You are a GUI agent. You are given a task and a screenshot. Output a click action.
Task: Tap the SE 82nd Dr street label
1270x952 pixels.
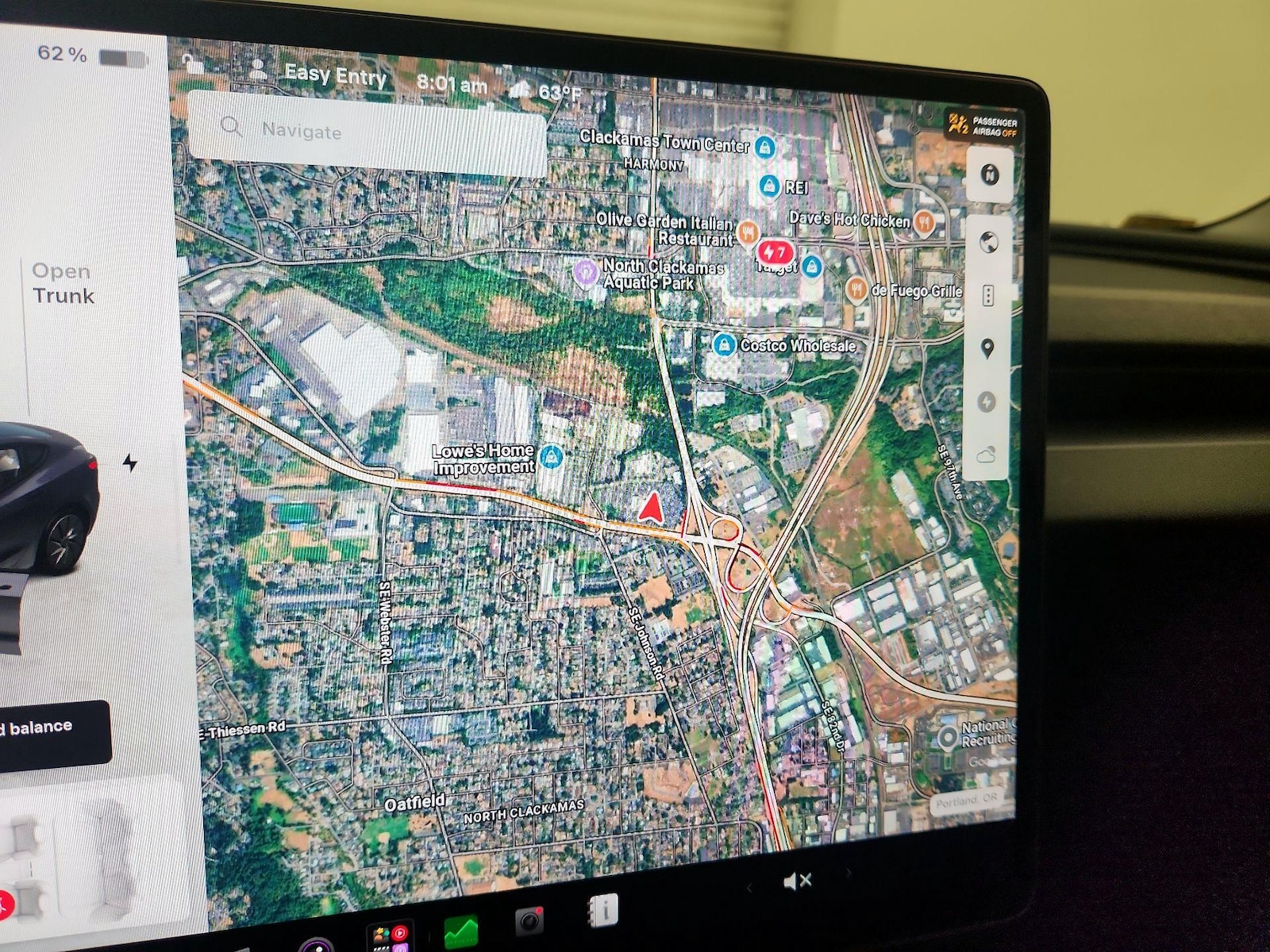click(x=833, y=725)
